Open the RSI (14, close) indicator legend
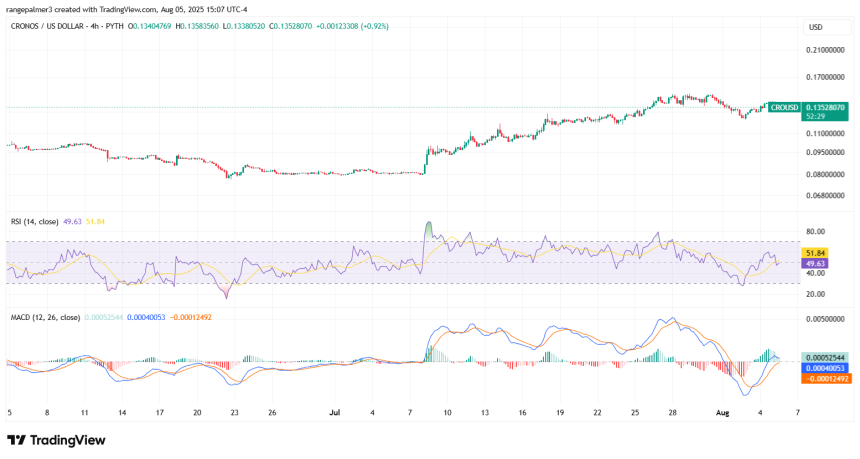Viewport: 860px width, 459px height. pos(35,222)
